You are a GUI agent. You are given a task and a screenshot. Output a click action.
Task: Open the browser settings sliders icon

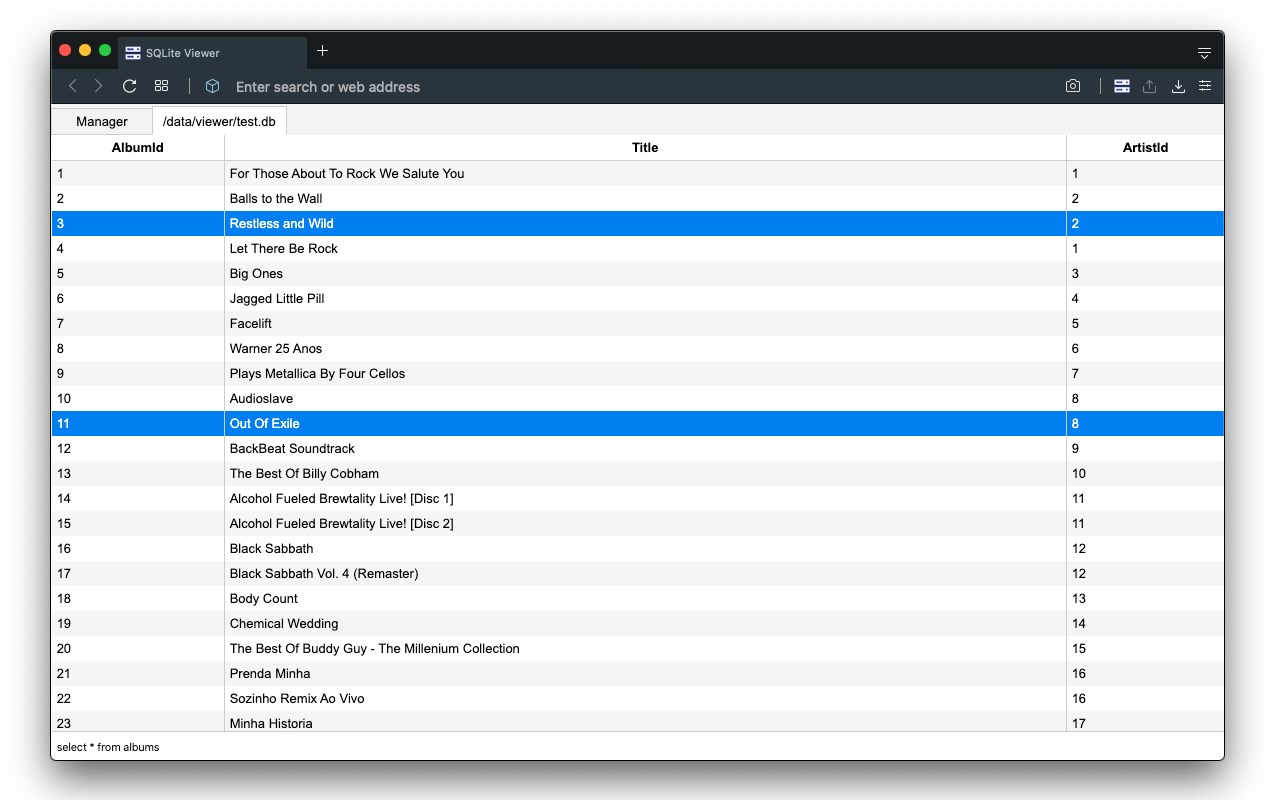[1205, 86]
